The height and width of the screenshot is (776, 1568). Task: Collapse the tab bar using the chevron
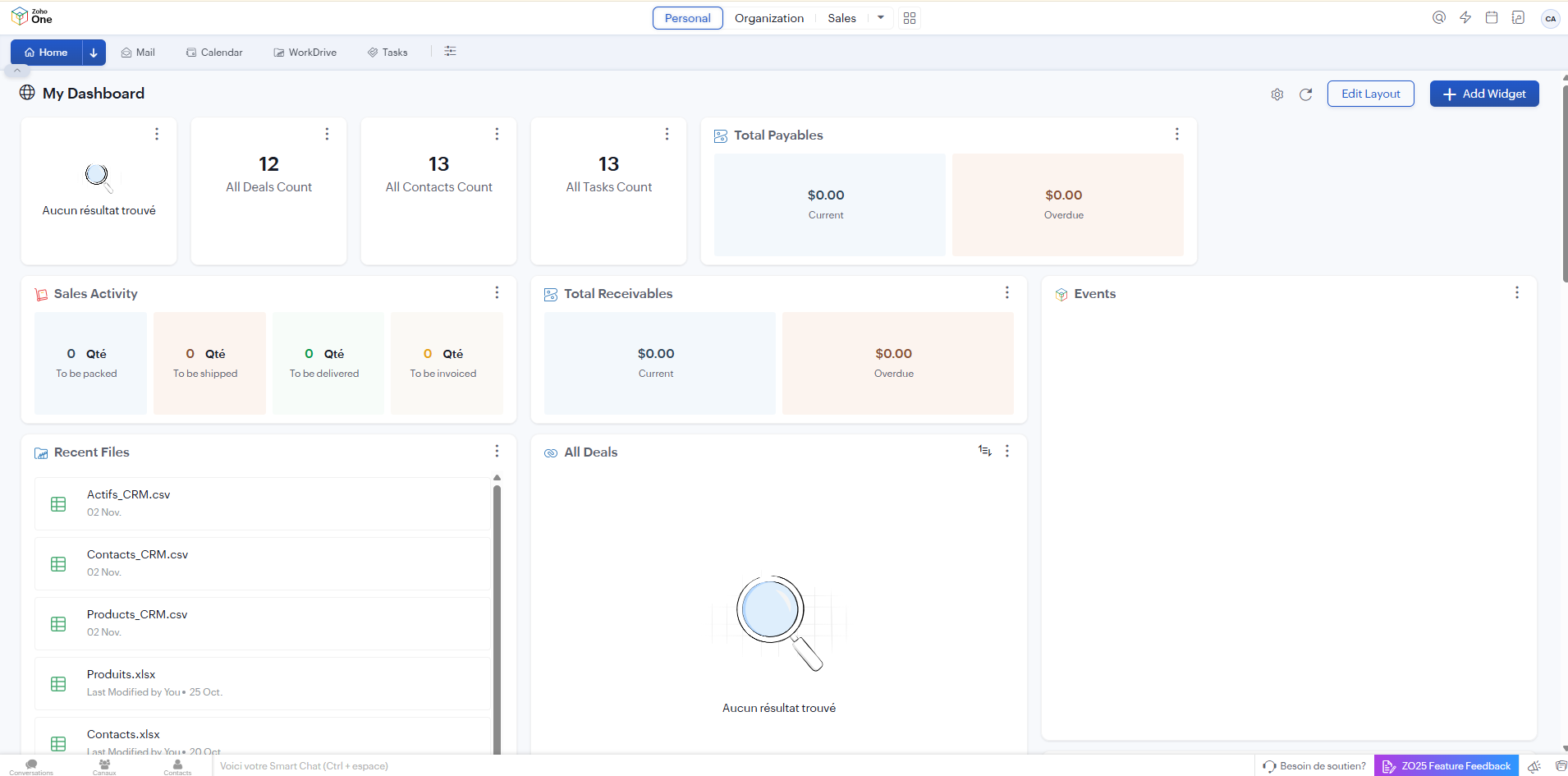click(16, 71)
